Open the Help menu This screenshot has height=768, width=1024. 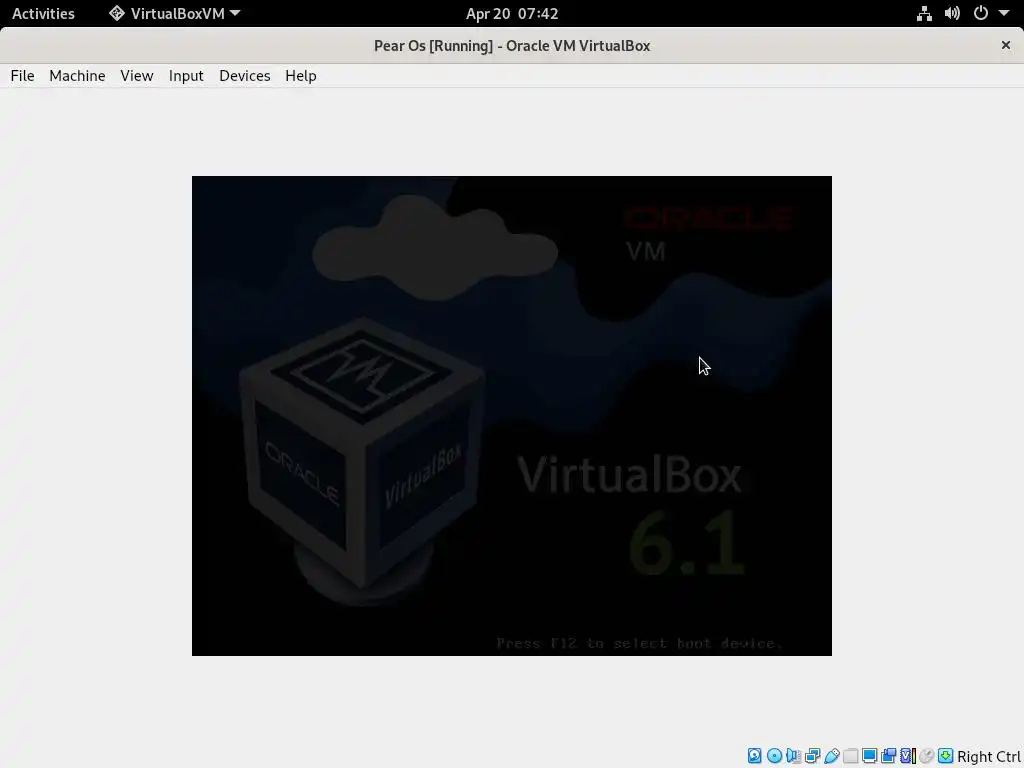(x=301, y=76)
